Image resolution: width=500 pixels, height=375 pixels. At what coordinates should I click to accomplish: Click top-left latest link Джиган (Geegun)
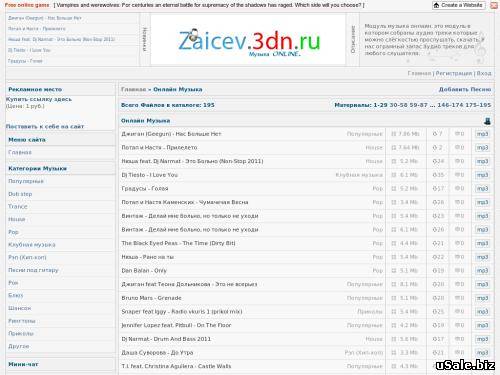click(x=45, y=18)
